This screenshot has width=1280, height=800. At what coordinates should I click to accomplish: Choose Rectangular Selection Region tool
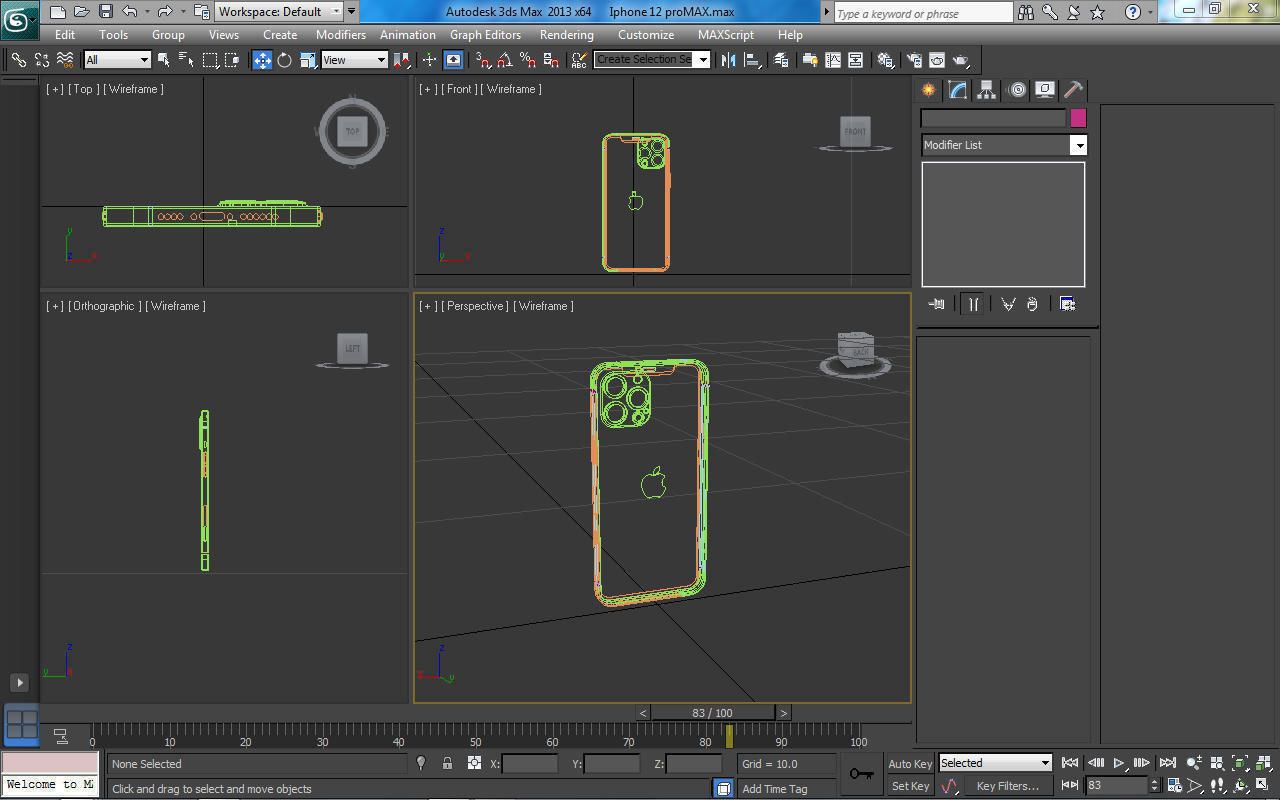(211, 60)
